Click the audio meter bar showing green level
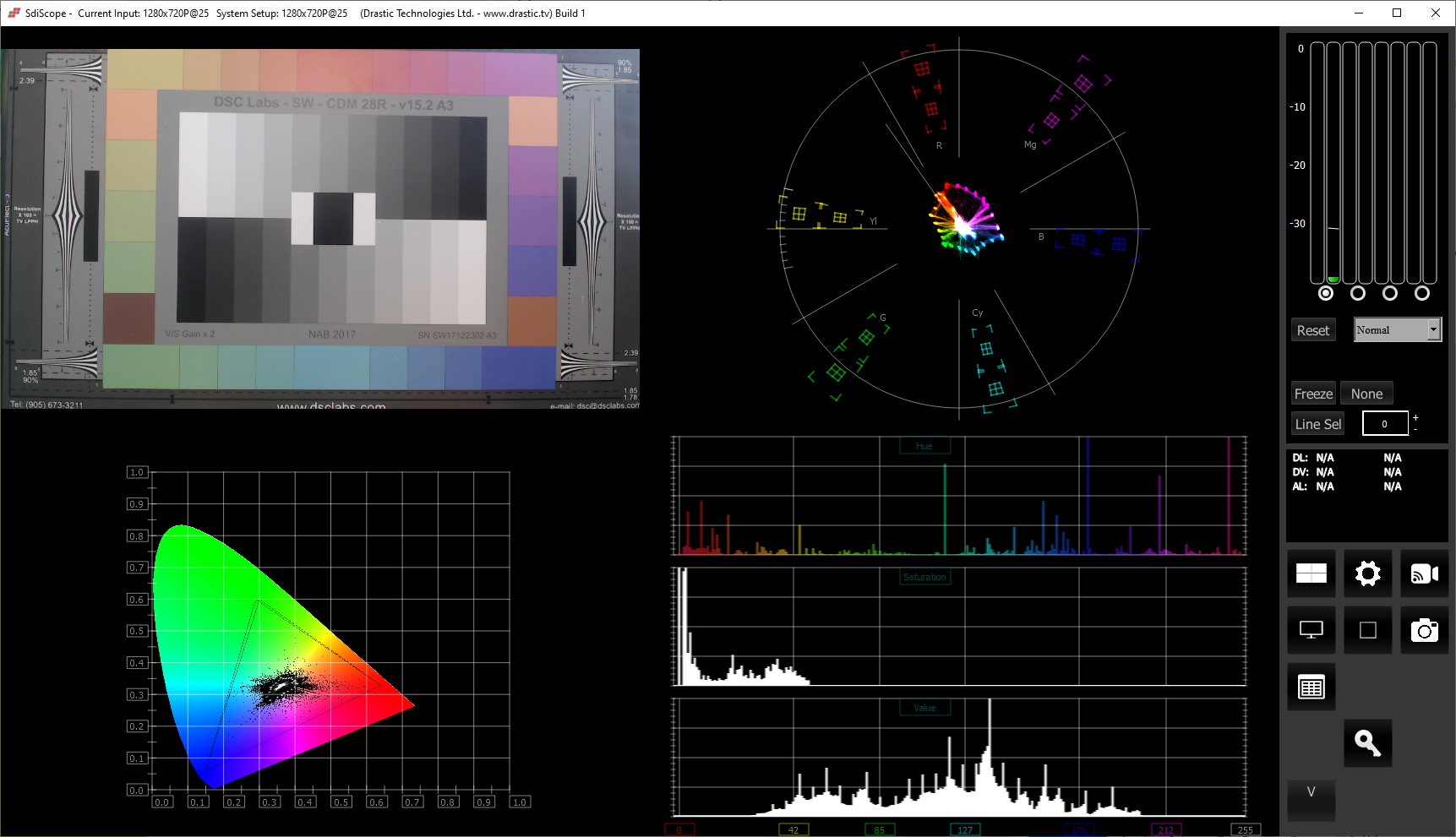The width and height of the screenshot is (1456, 837). point(1333,163)
